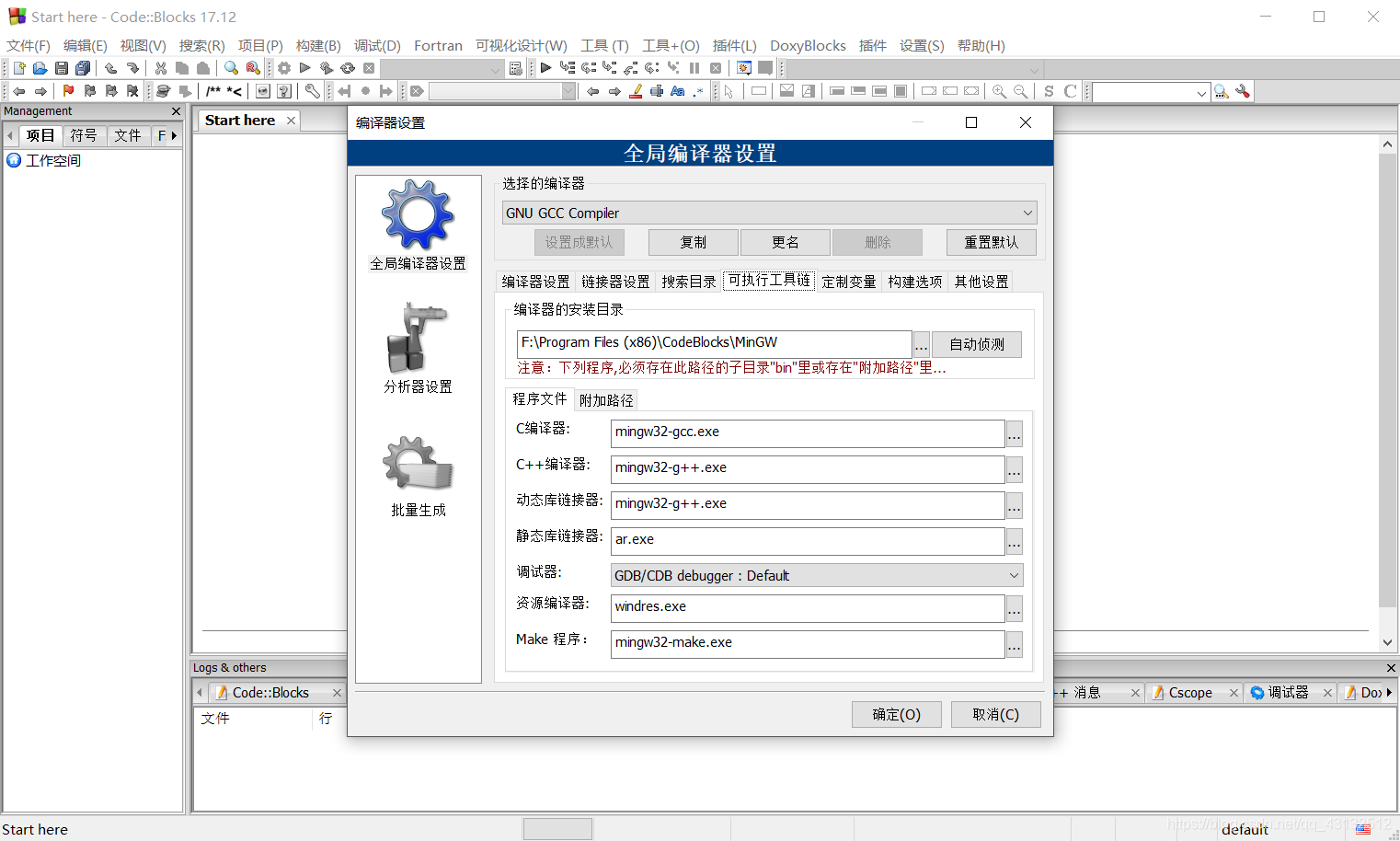
Task: Click the zoom out magnifier icon
Action: point(1020,91)
